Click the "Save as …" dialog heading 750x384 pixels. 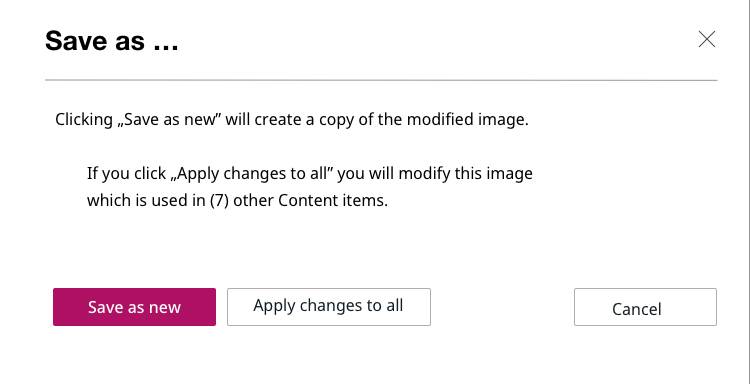click(x=112, y=41)
